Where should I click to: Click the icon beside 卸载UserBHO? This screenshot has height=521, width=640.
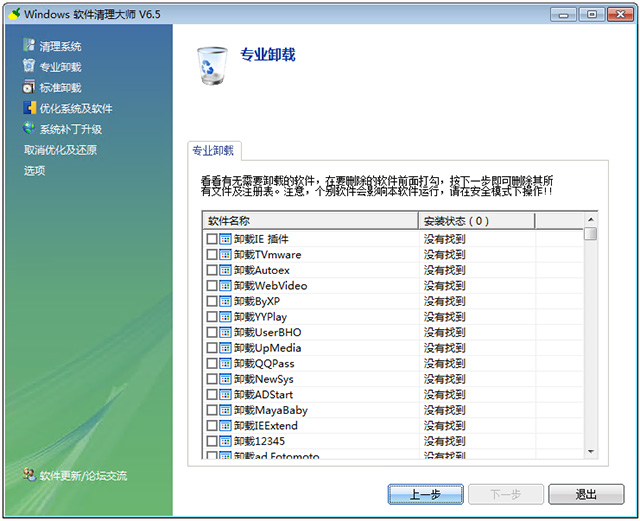tap(225, 332)
